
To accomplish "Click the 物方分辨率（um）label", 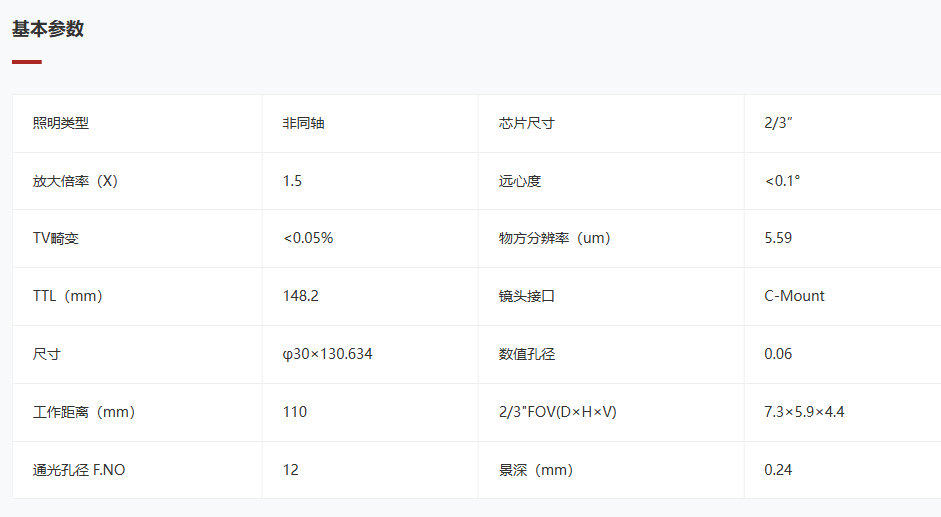I will pos(555,238).
